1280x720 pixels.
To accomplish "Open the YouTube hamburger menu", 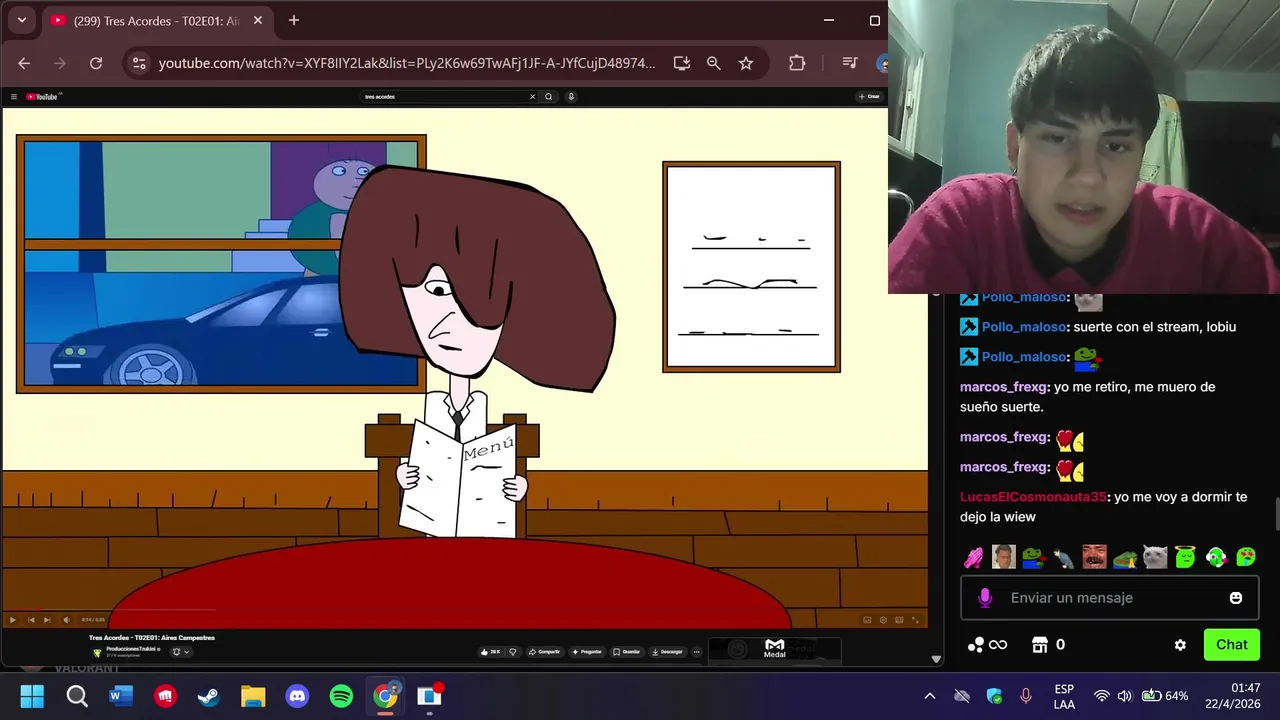I will coord(14,97).
